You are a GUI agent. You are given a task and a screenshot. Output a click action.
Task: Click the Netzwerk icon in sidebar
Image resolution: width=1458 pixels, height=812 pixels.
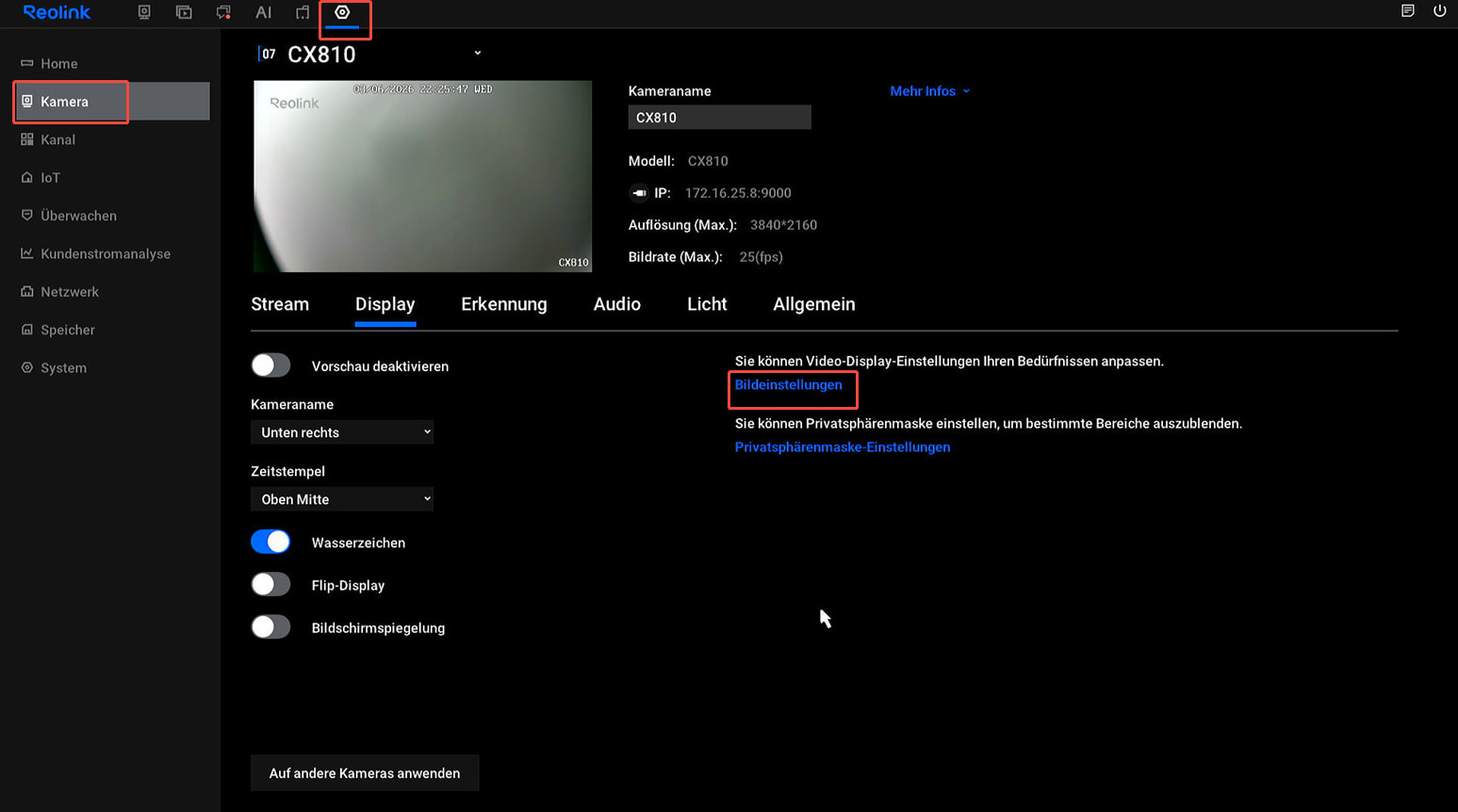[x=26, y=291]
